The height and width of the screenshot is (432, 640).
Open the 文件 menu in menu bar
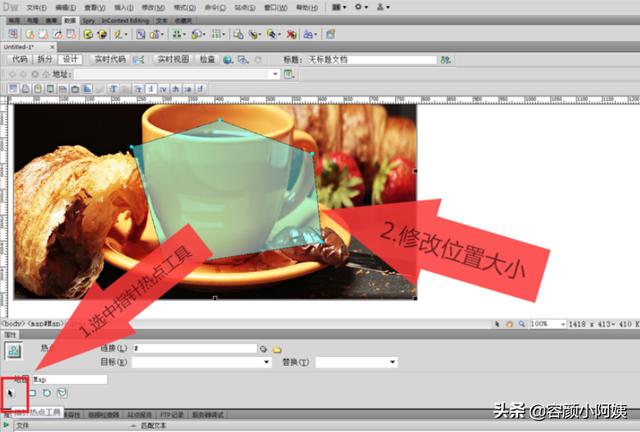[36, 7]
